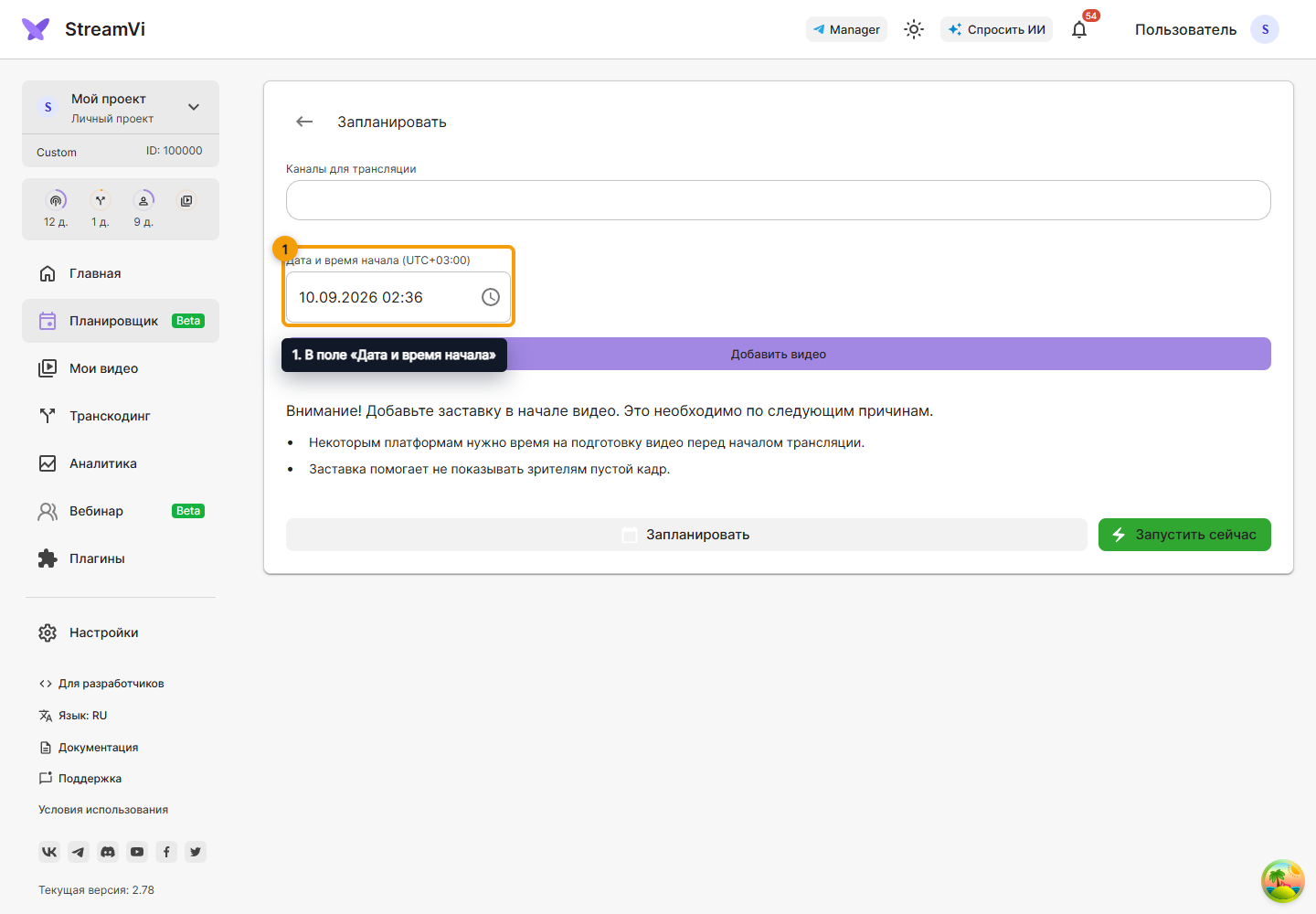Open the Документация link
Image resolution: width=1316 pixels, height=914 pixels.
click(89, 748)
